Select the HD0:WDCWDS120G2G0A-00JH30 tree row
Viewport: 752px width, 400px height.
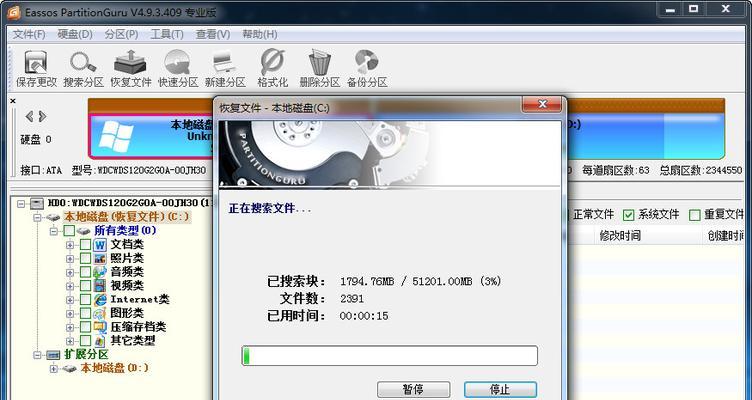click(129, 203)
